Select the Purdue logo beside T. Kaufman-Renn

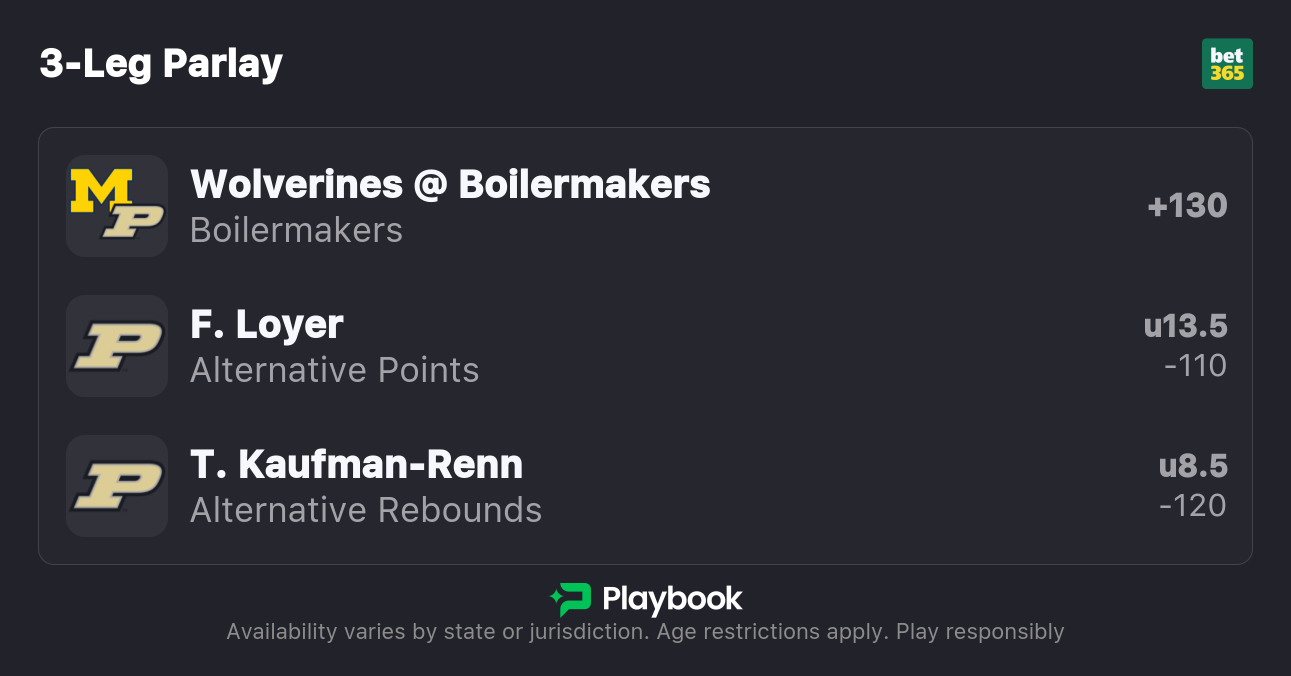117,486
